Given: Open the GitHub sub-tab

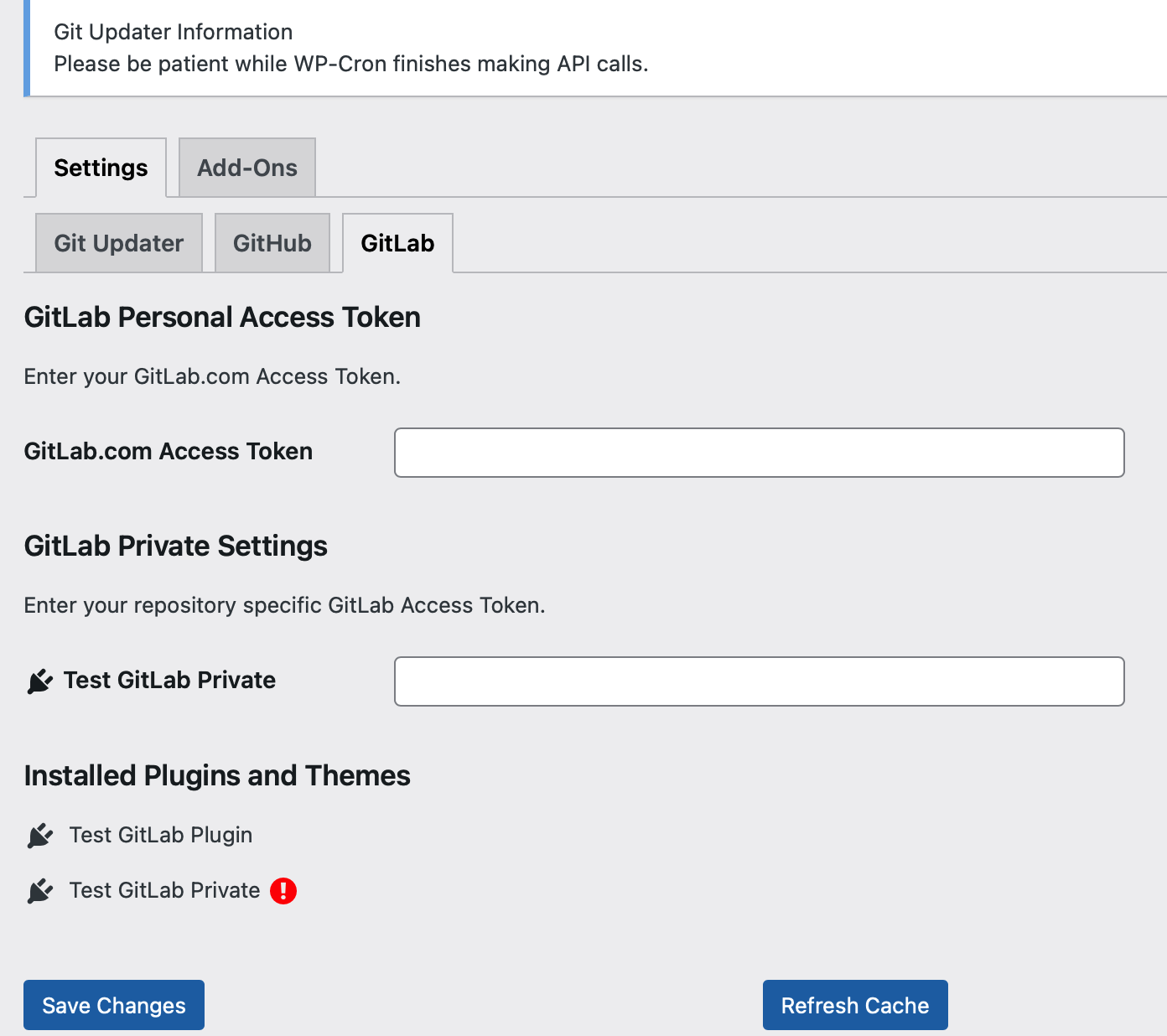Looking at the screenshot, I should 272,243.
